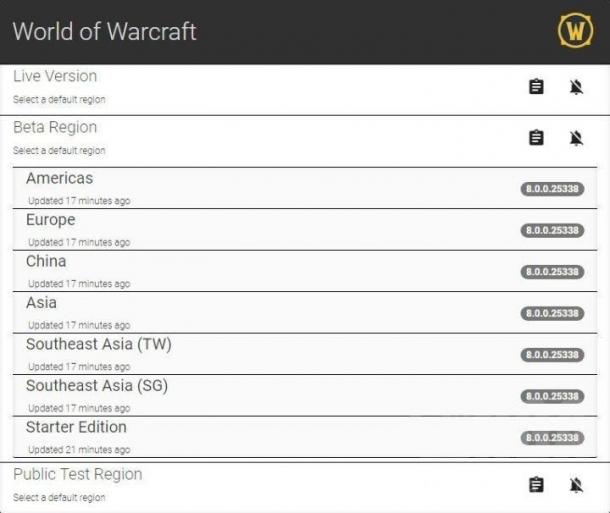Toggle notification bell for Live Version
Image resolution: width=610 pixels, height=513 pixels.
click(x=576, y=86)
